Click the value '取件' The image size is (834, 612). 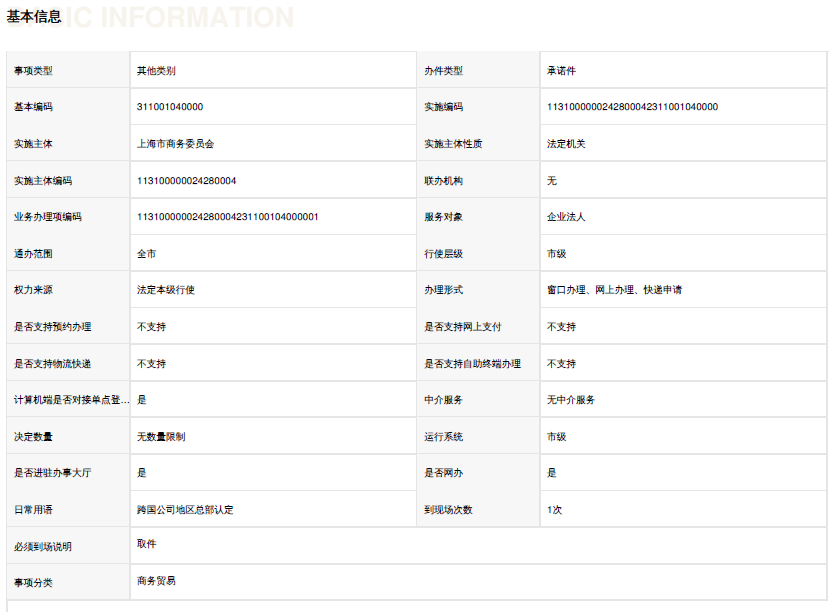[x=146, y=543]
